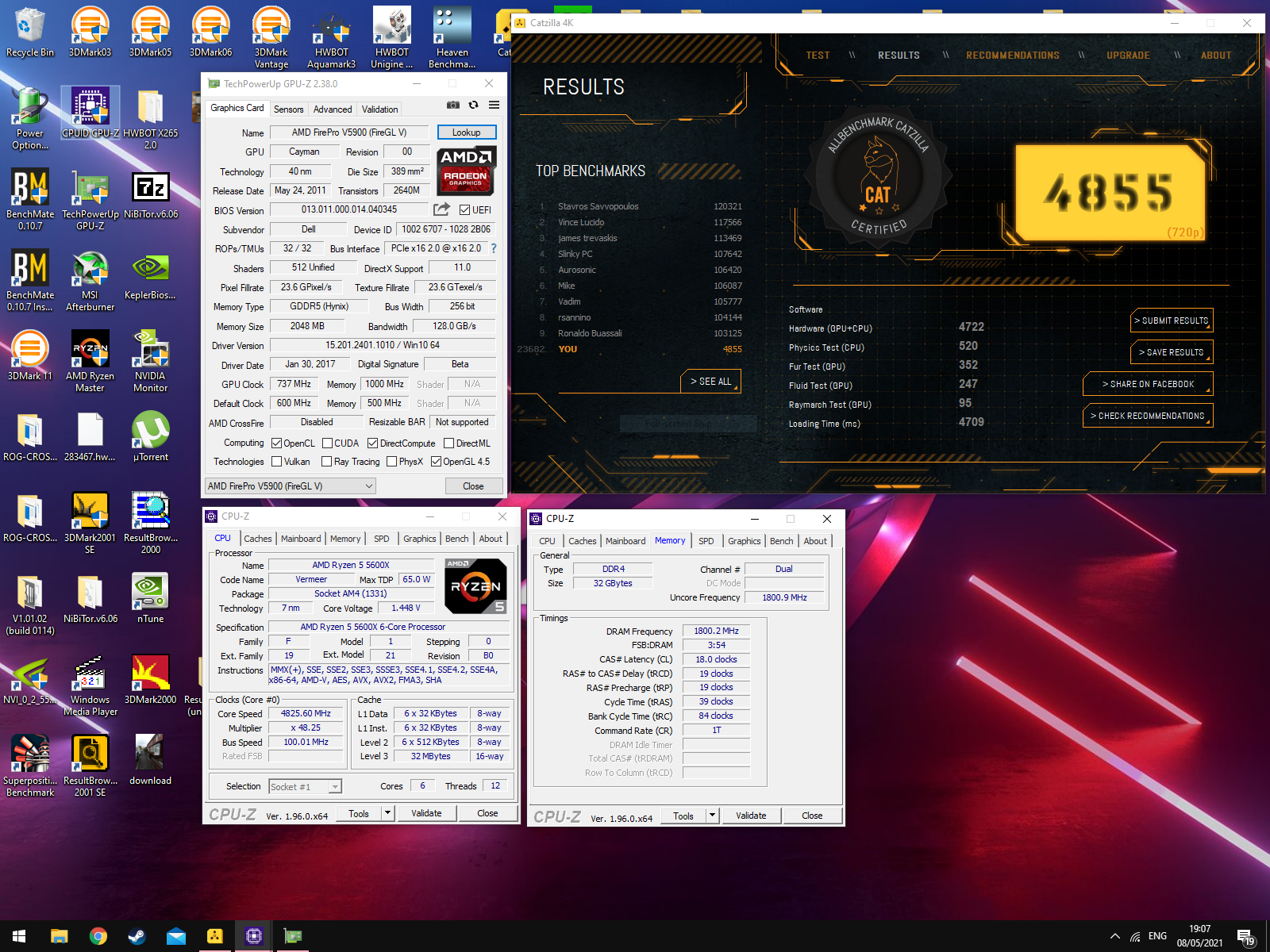Image resolution: width=1270 pixels, height=952 pixels.
Task: Open File Explorer from the taskbar
Action: (59, 936)
